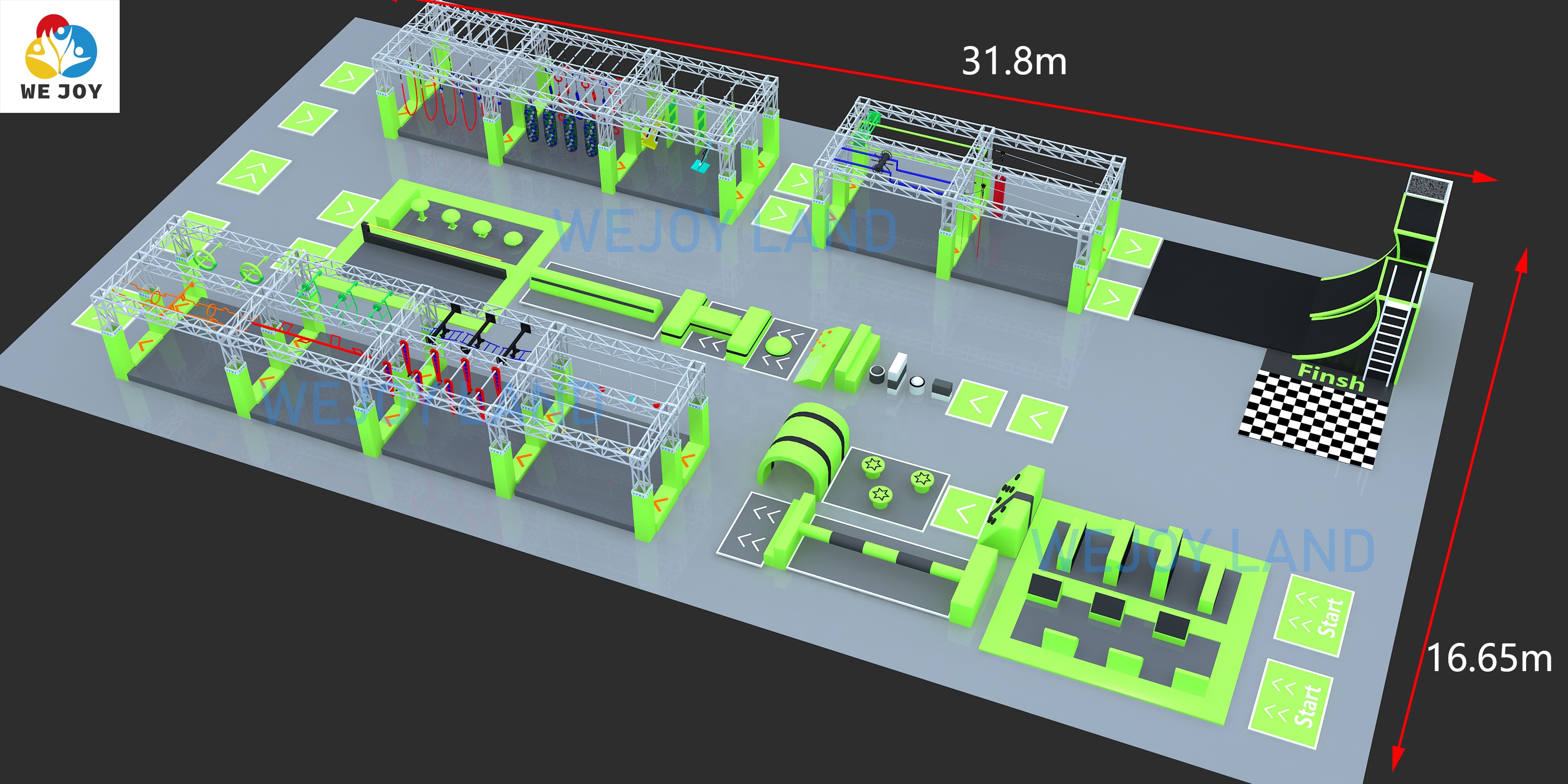Screen dimensions: 1568x784
Task: Click the up-arrow floor pad
Action: pyautogui.click(x=254, y=170)
